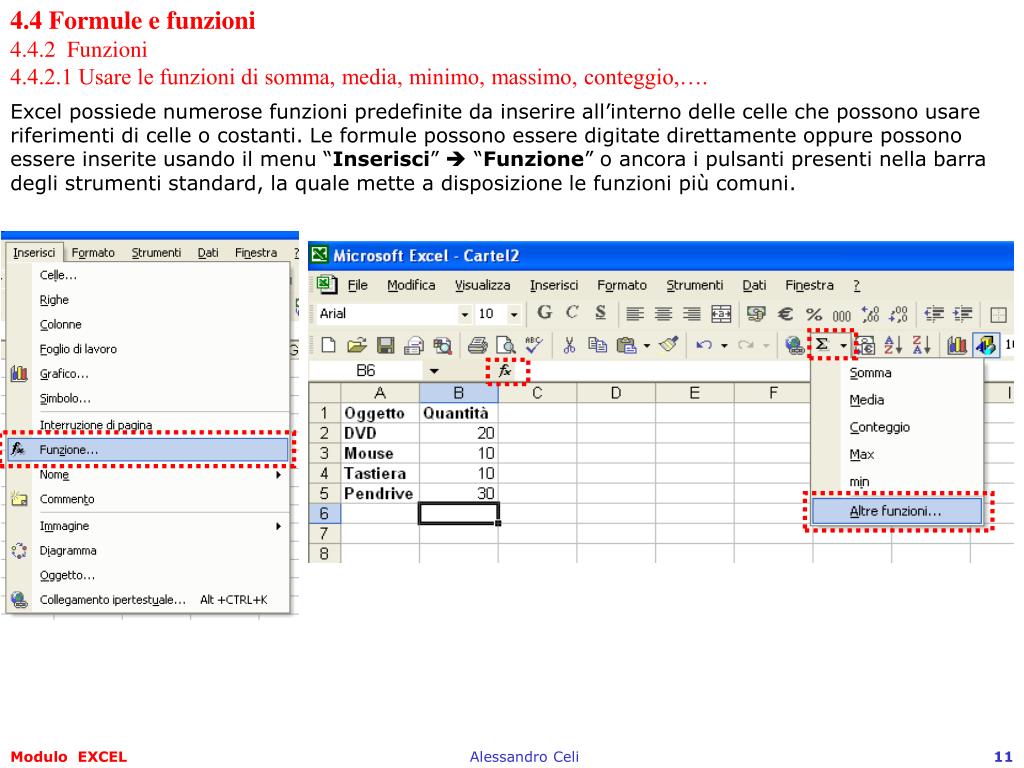Click the AutoSum sigma icon
The width and height of the screenshot is (1024, 768).
click(x=823, y=344)
